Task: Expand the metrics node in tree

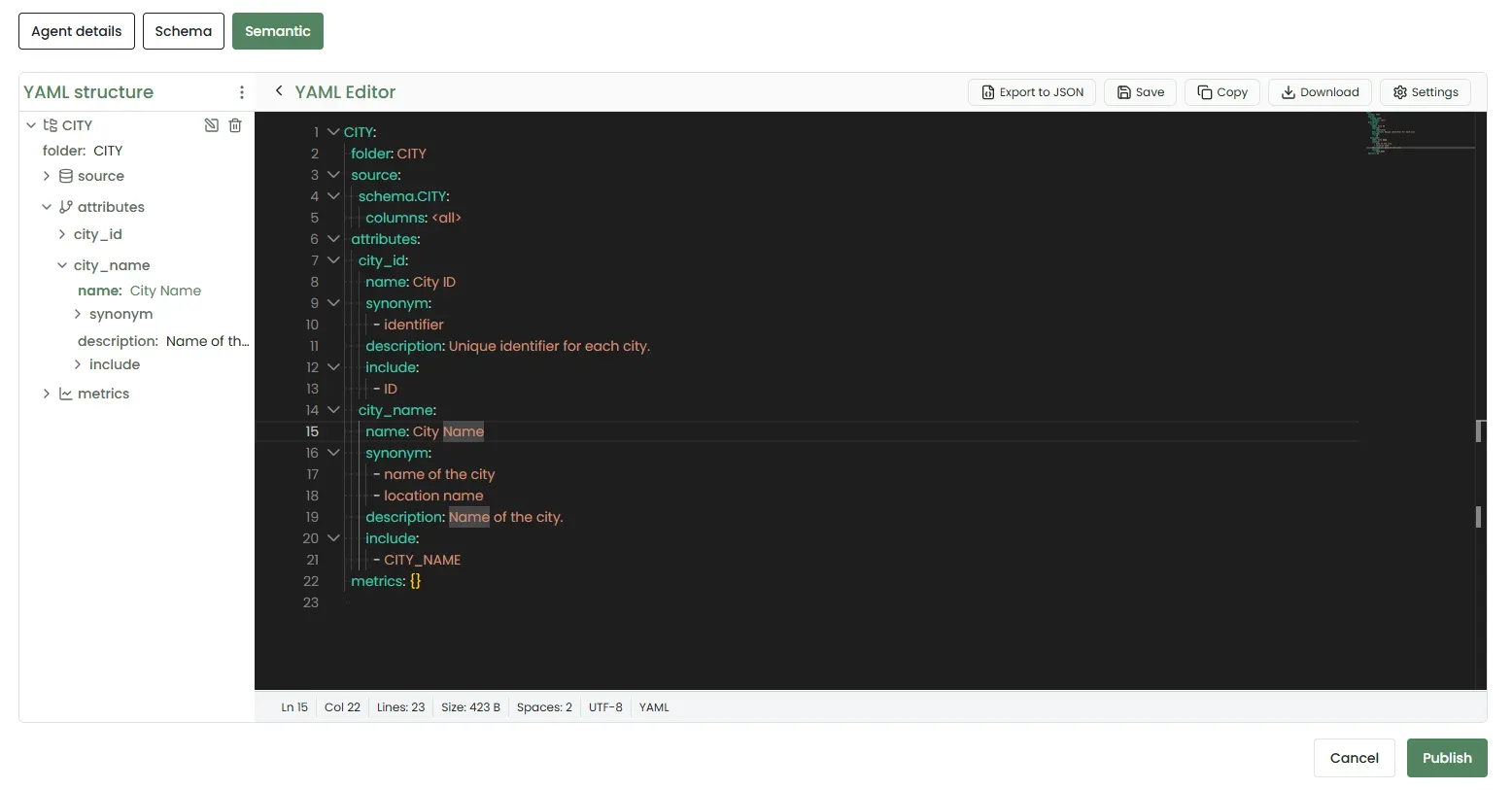Action: coord(47,394)
